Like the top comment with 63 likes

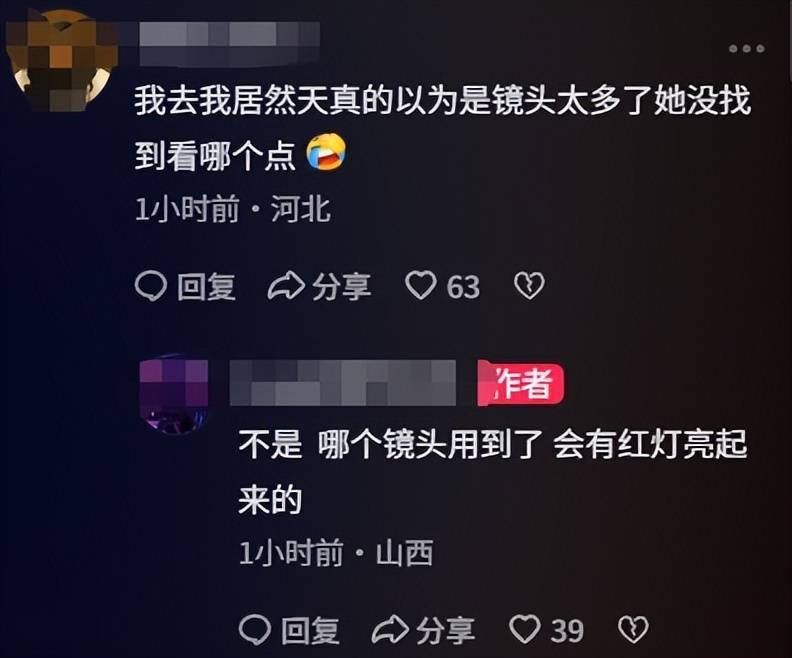pos(421,286)
